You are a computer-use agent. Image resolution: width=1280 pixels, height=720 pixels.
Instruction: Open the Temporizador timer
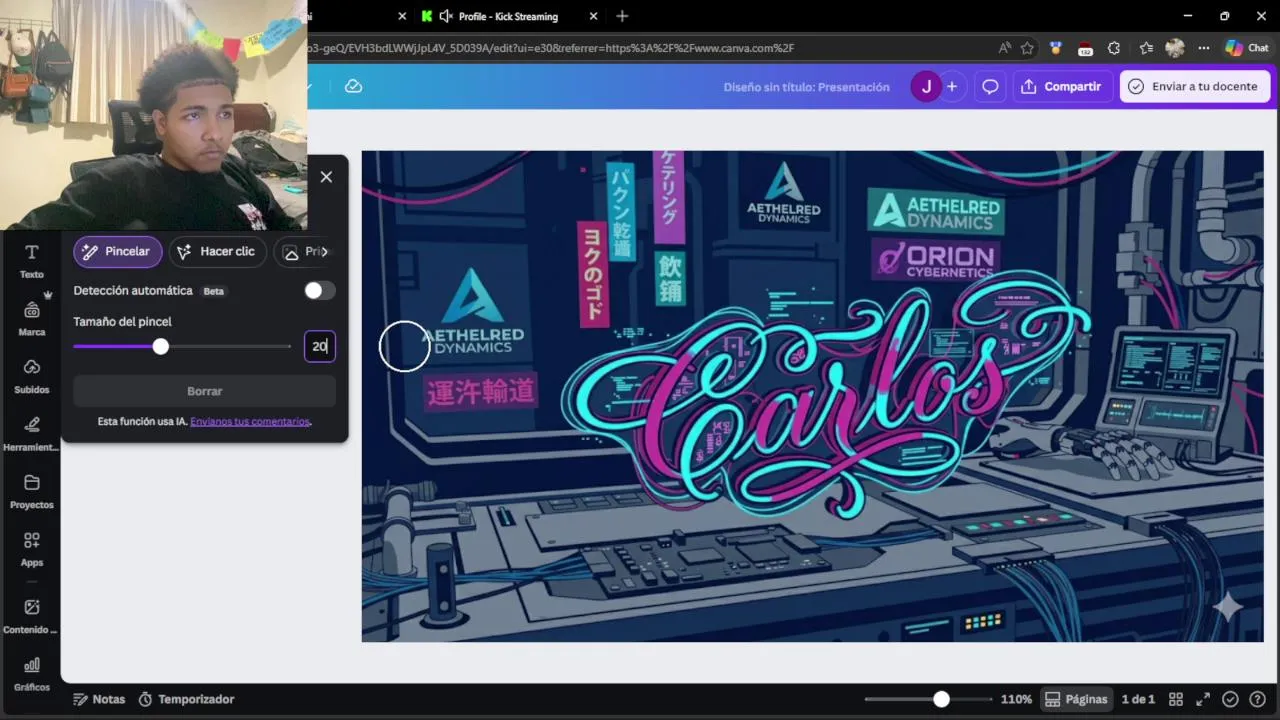point(186,699)
